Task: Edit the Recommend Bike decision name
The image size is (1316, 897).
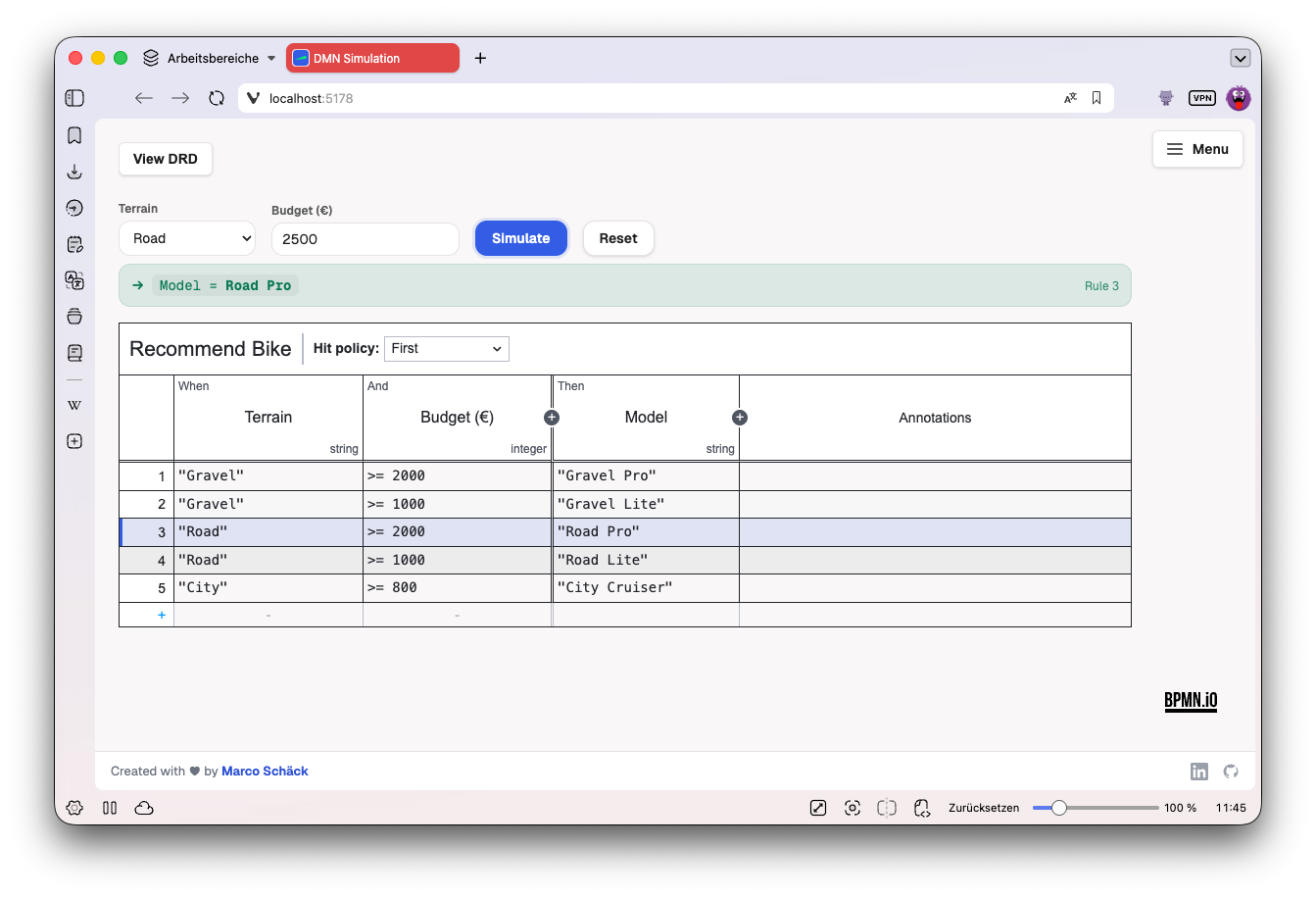Action: click(x=211, y=349)
